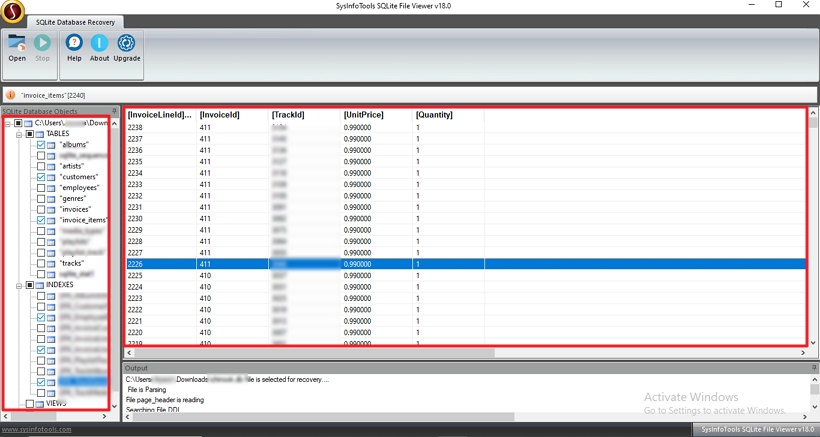Click the table icon next to "tracks"
This screenshot has height=437, width=820.
pyautogui.click(x=51, y=264)
